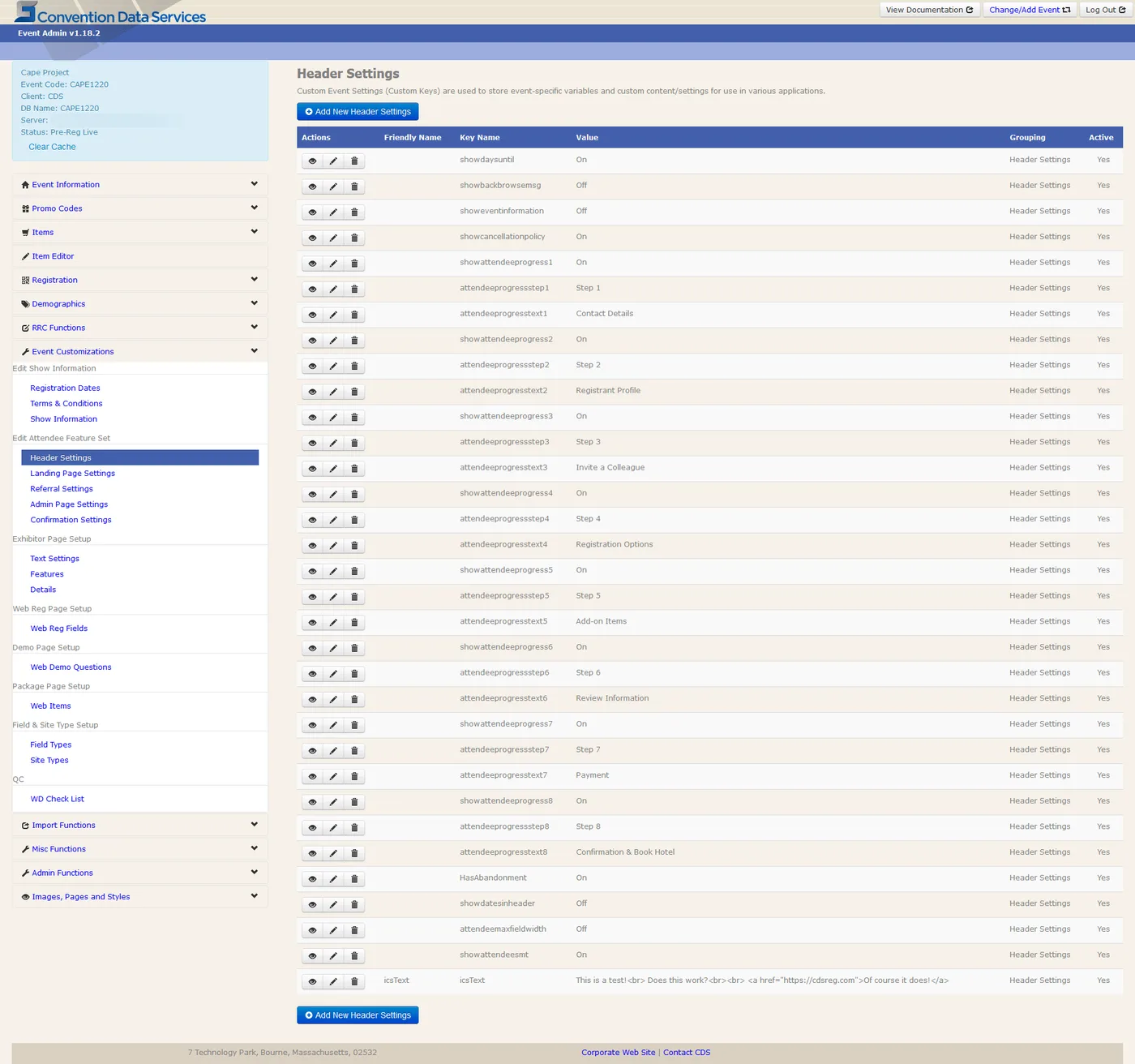Image resolution: width=1135 pixels, height=1064 pixels.
Task: View the attendeeprogressstep2 row
Action: [312, 367]
